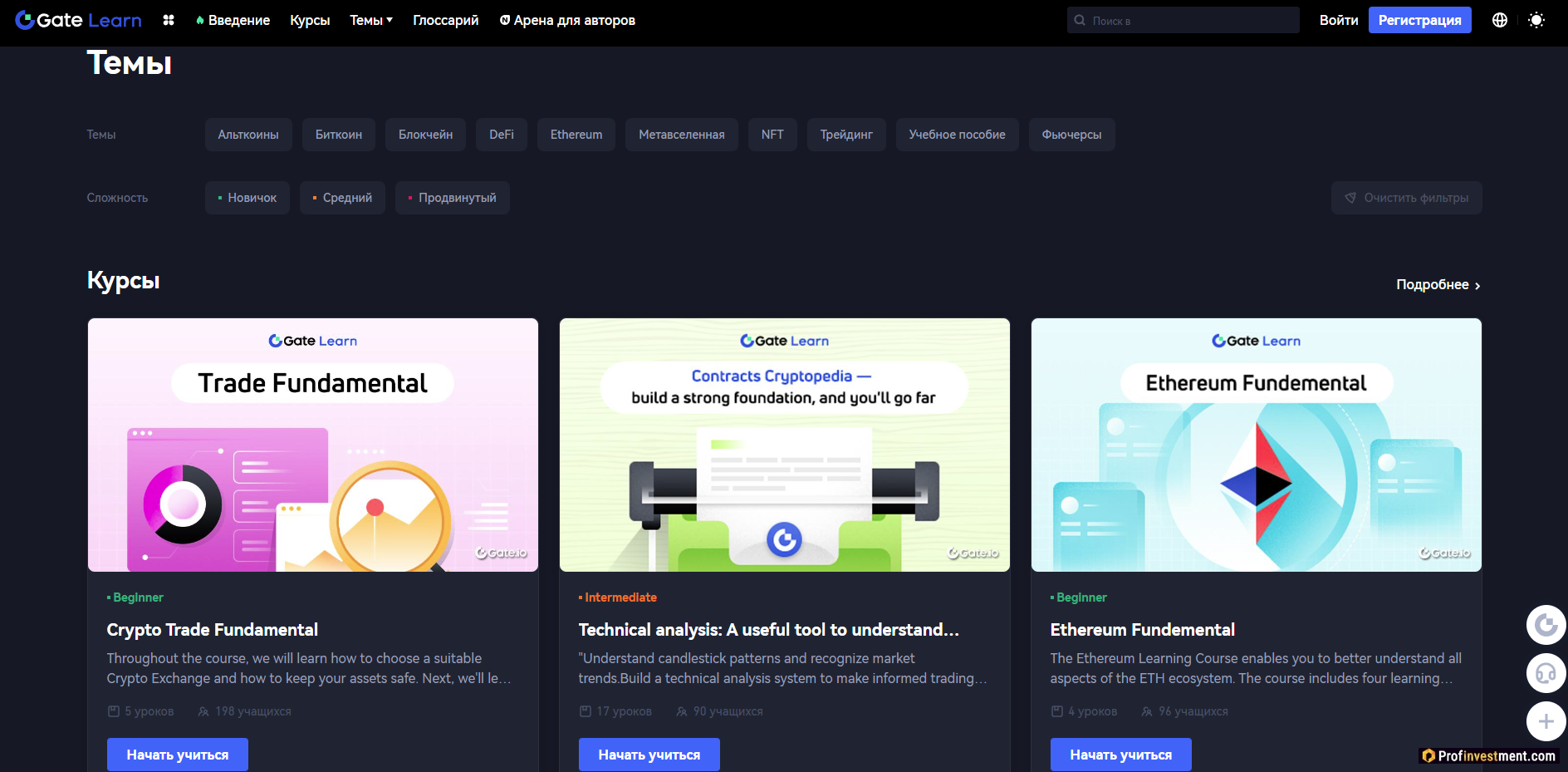Click the '4 уроков' lessons count
Screen dimensions: 1568x772
coord(1085,711)
